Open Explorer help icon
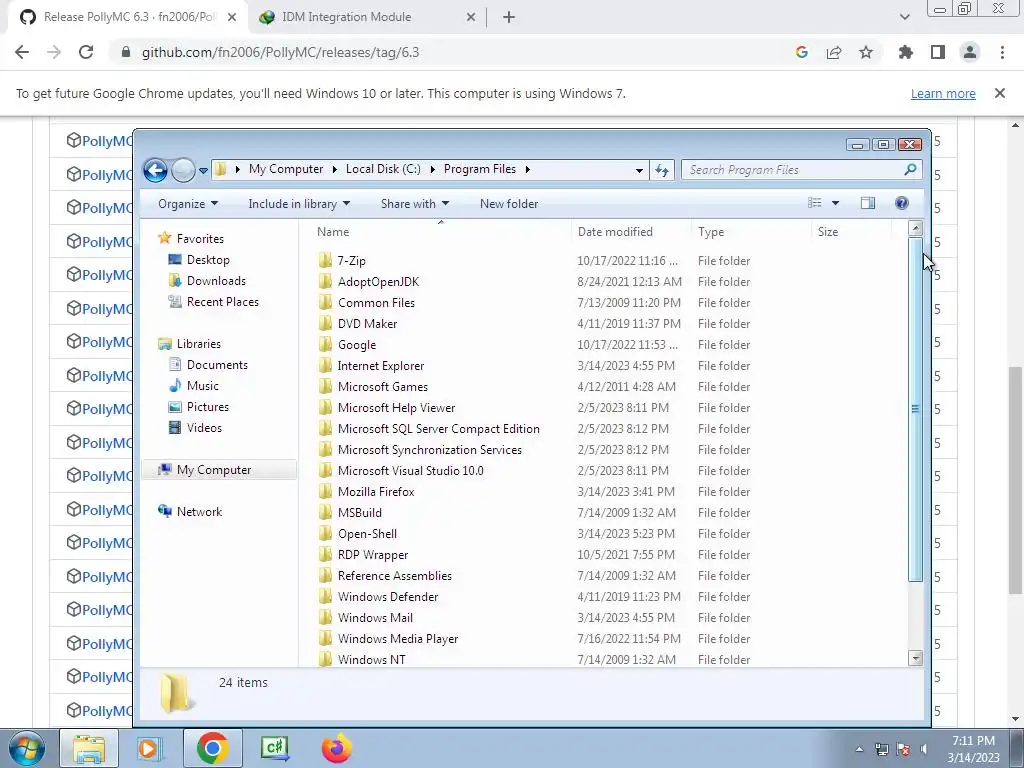This screenshot has height=768, width=1024. [902, 203]
